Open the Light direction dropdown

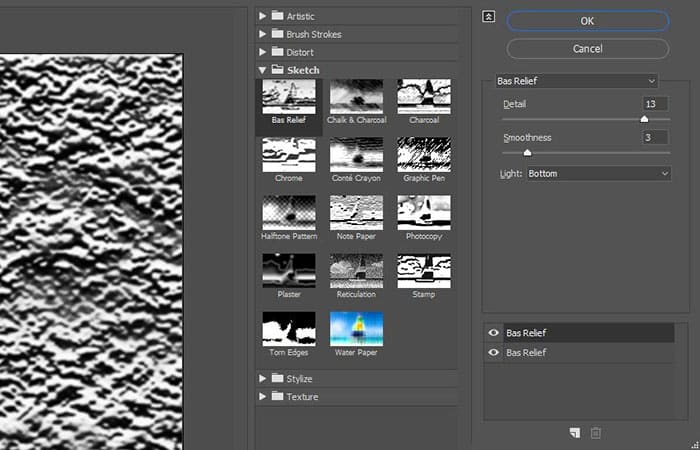pos(599,173)
